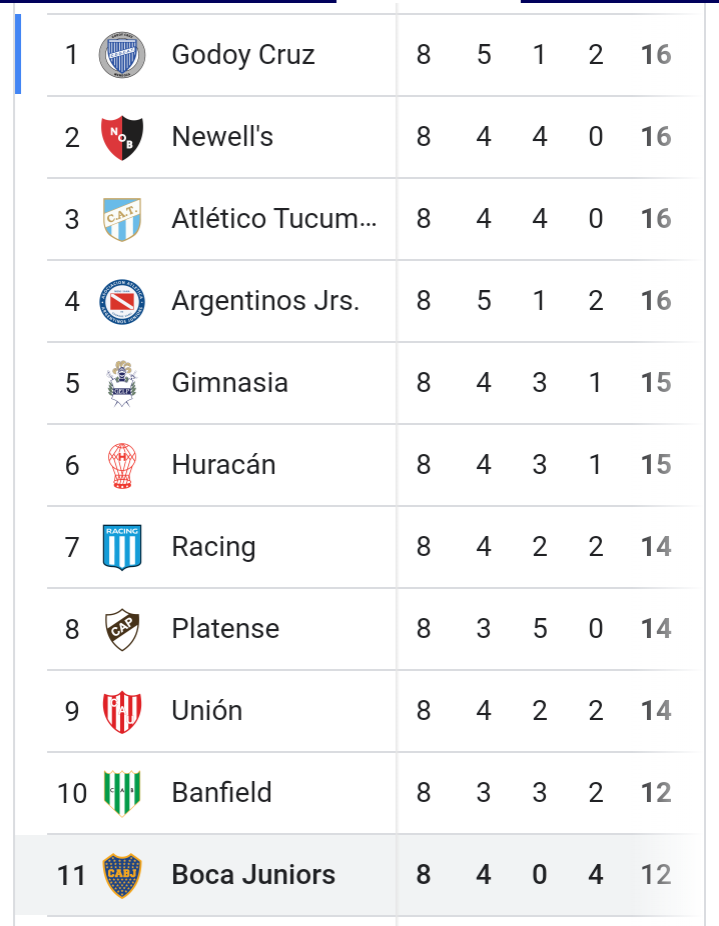Click the Newell's red and black shield
This screenshot has width=719, height=926.
coord(122,137)
